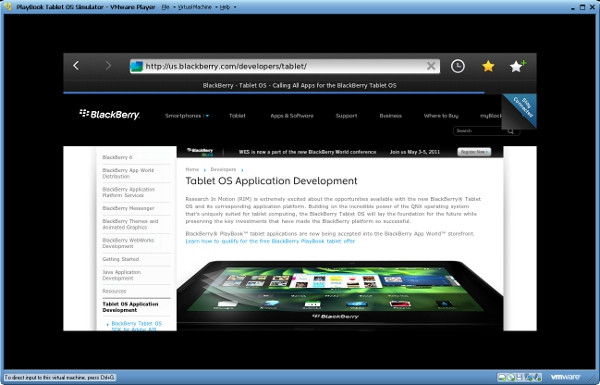Open BlackBerry Messenger sidebar link
The width and height of the screenshot is (600, 385).
128,208
